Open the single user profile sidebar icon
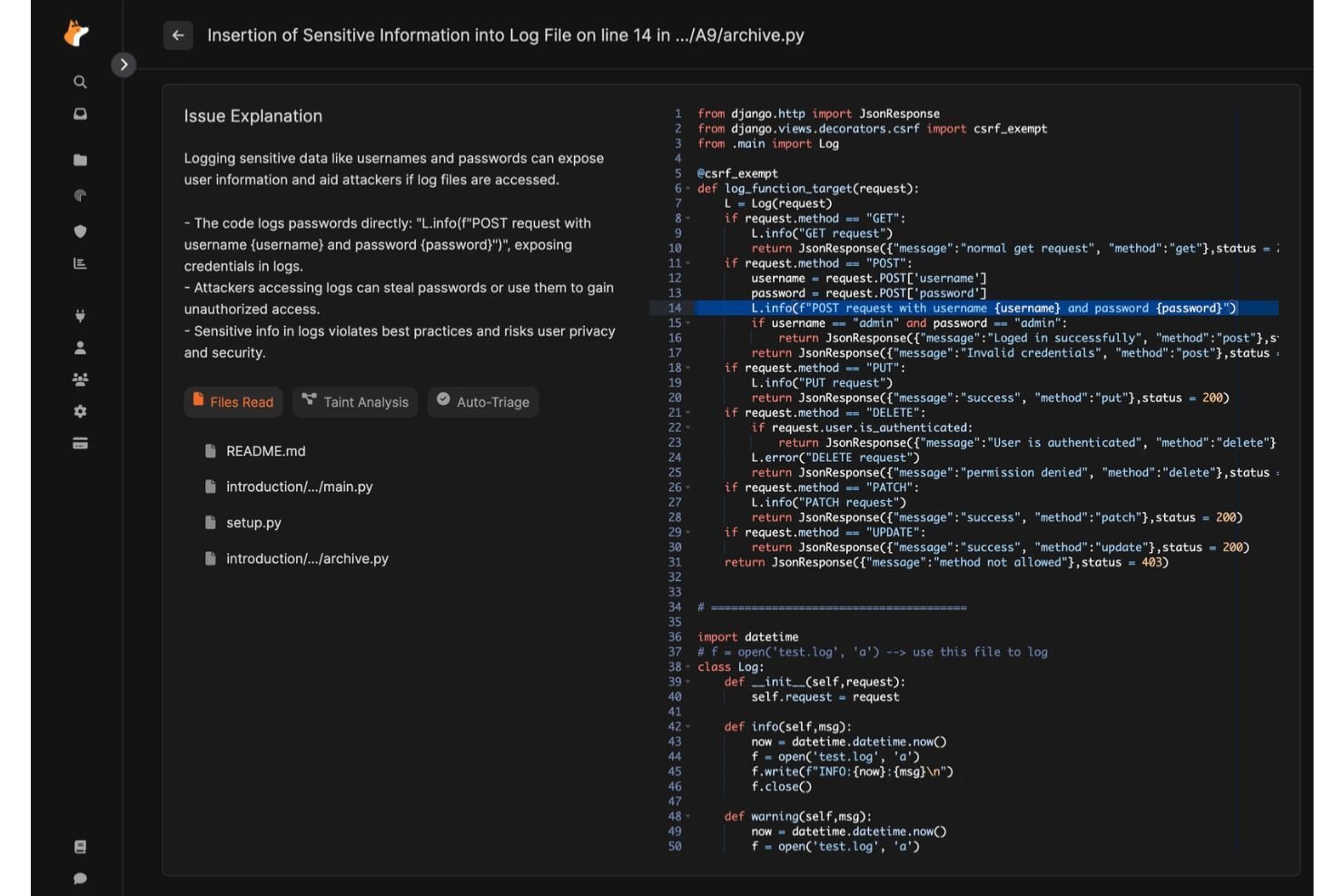 [80, 348]
